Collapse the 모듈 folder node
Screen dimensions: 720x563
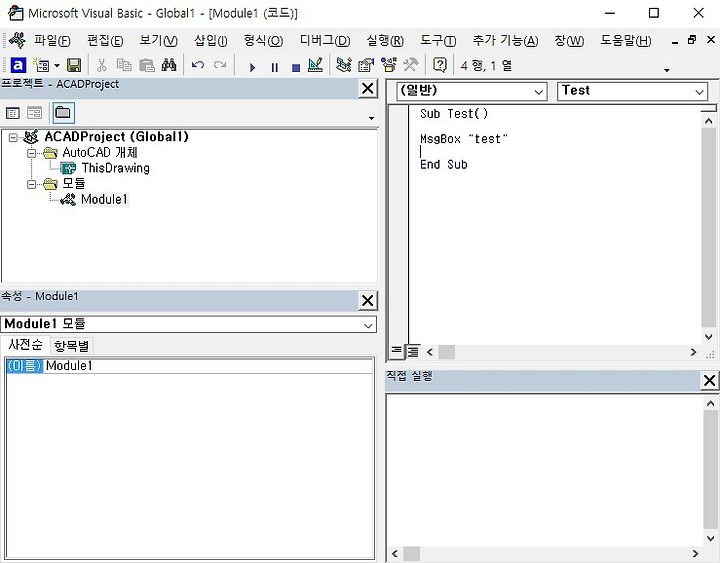(x=31, y=184)
